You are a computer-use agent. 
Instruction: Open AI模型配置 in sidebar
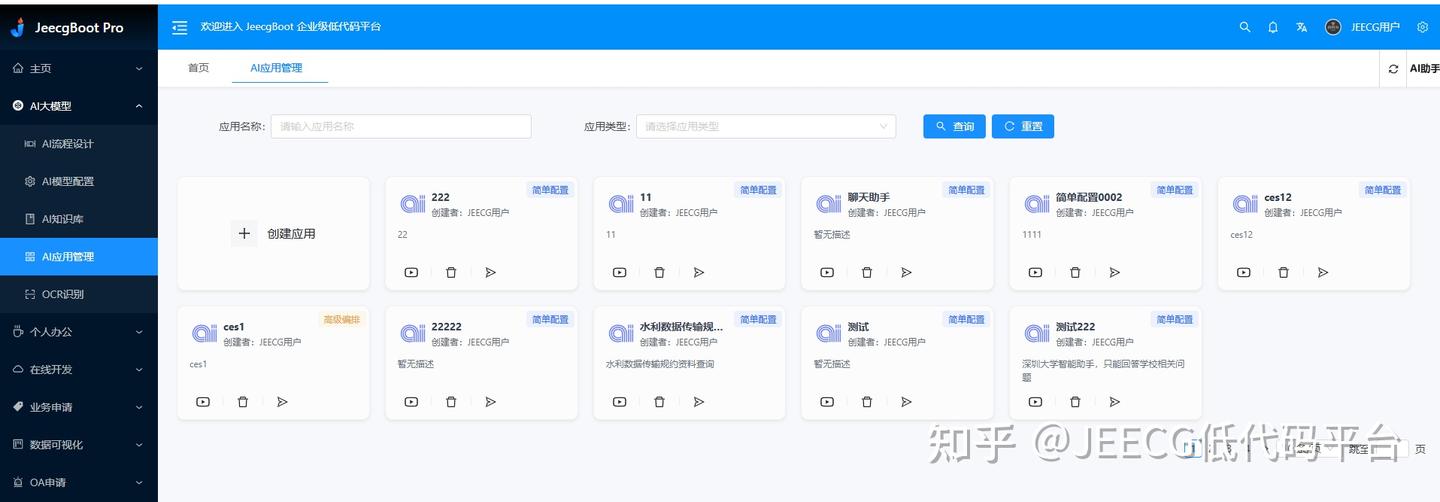[79, 181]
